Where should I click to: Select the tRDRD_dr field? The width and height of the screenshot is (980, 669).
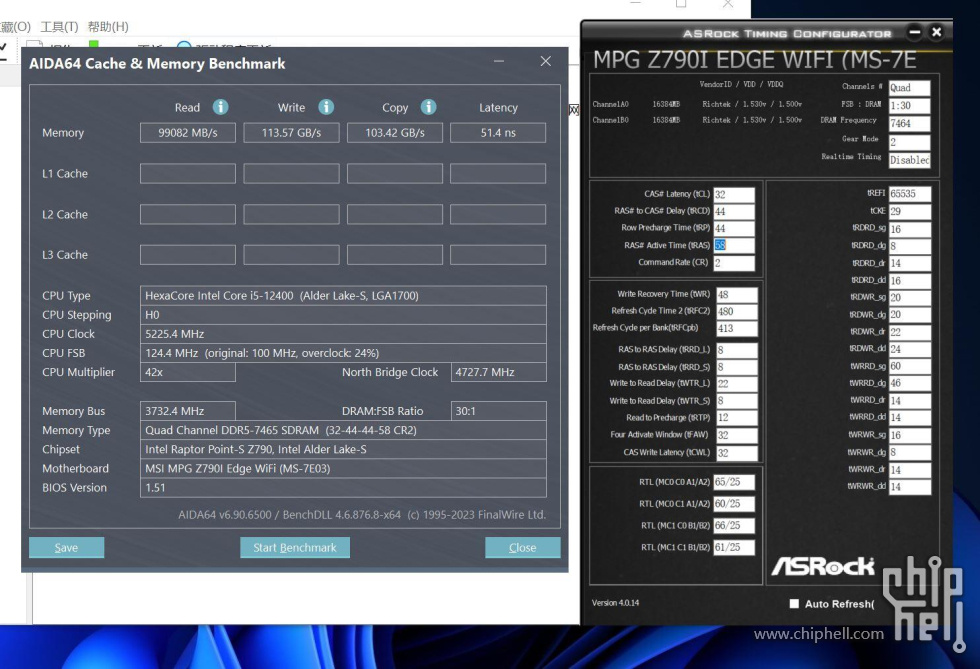910,263
